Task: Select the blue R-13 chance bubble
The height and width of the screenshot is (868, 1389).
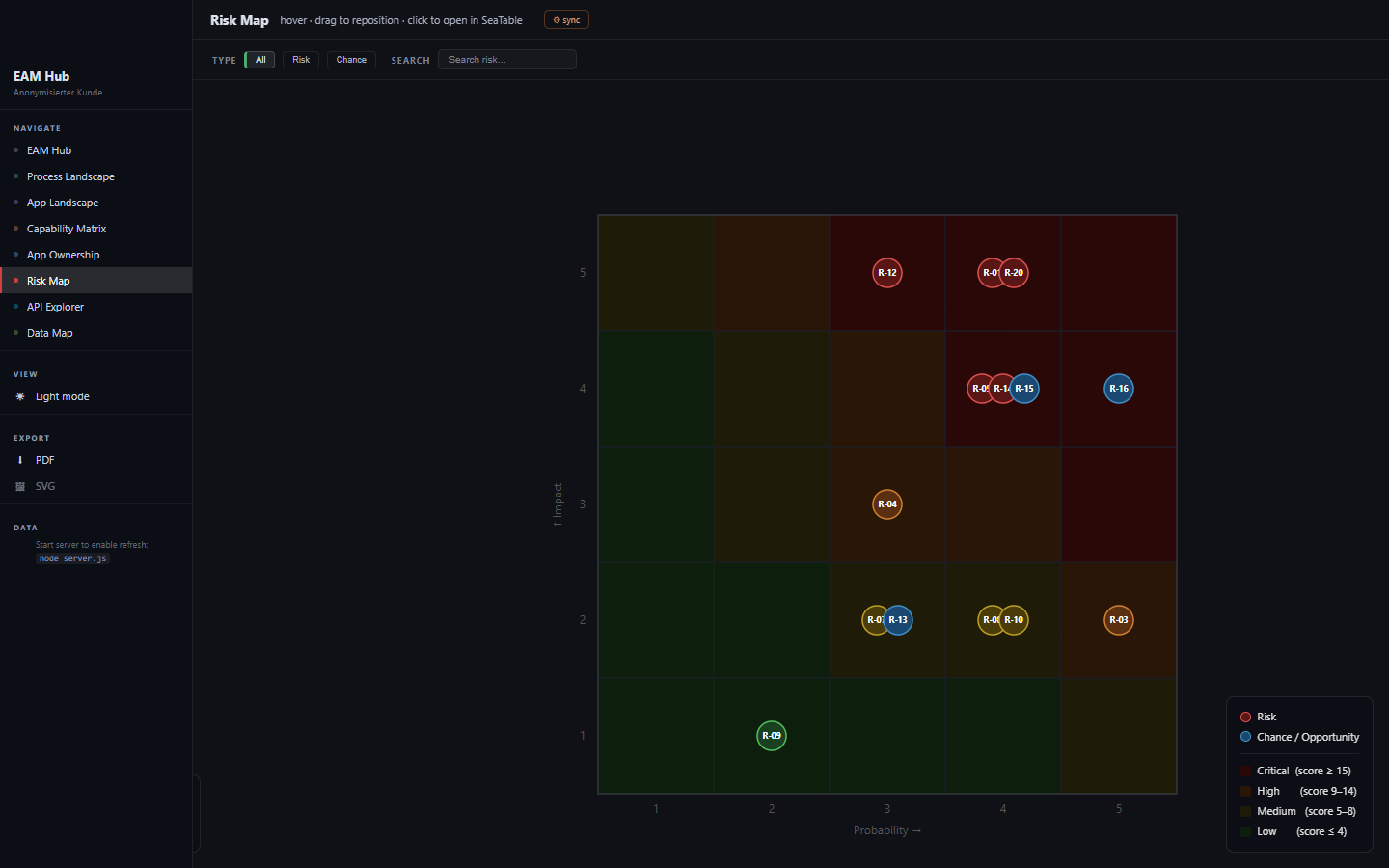Action: [898, 620]
